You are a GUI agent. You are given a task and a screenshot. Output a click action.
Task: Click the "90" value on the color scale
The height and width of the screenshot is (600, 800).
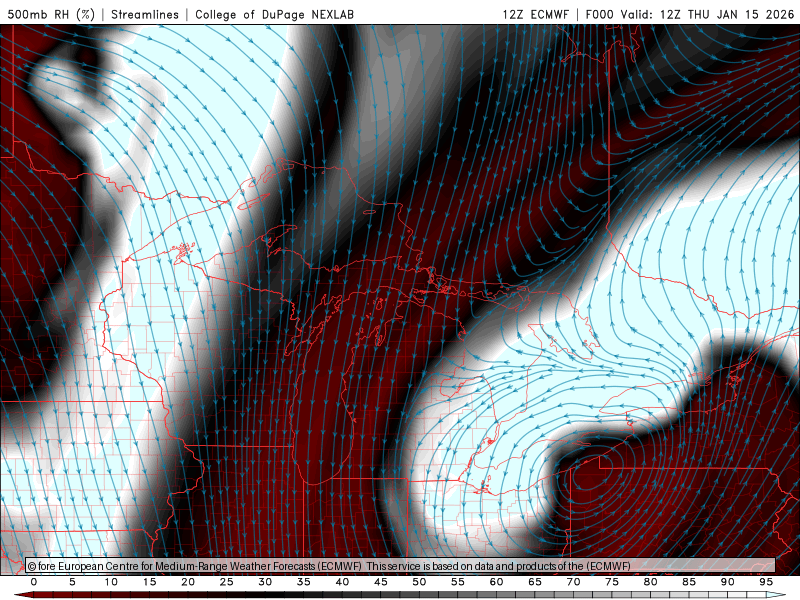pos(728,582)
